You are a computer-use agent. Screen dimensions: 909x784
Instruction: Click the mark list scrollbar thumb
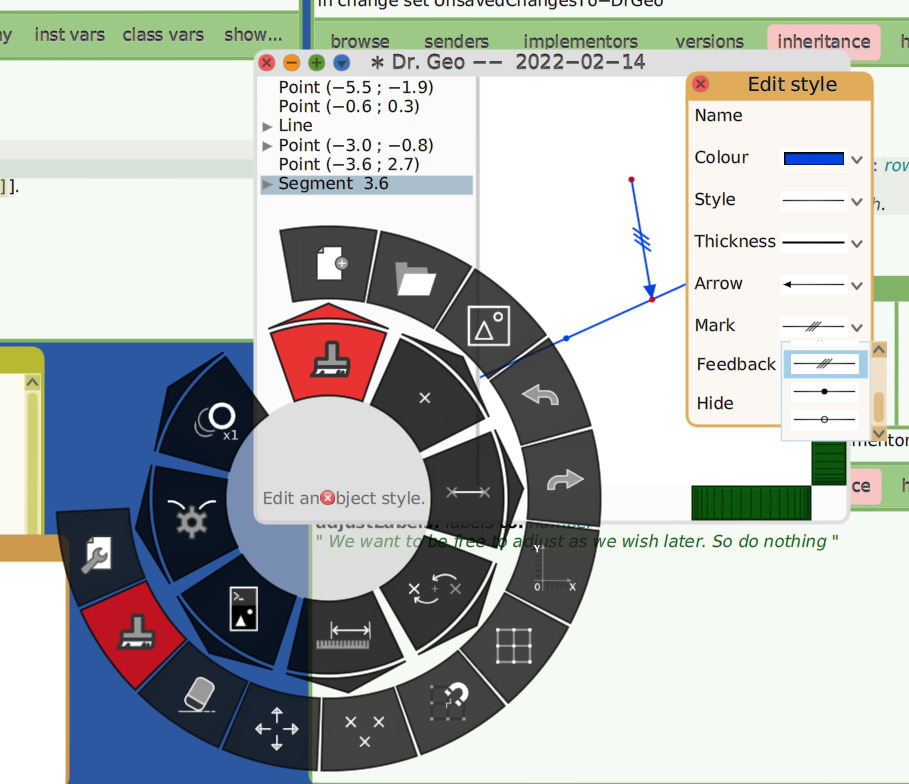[878, 406]
